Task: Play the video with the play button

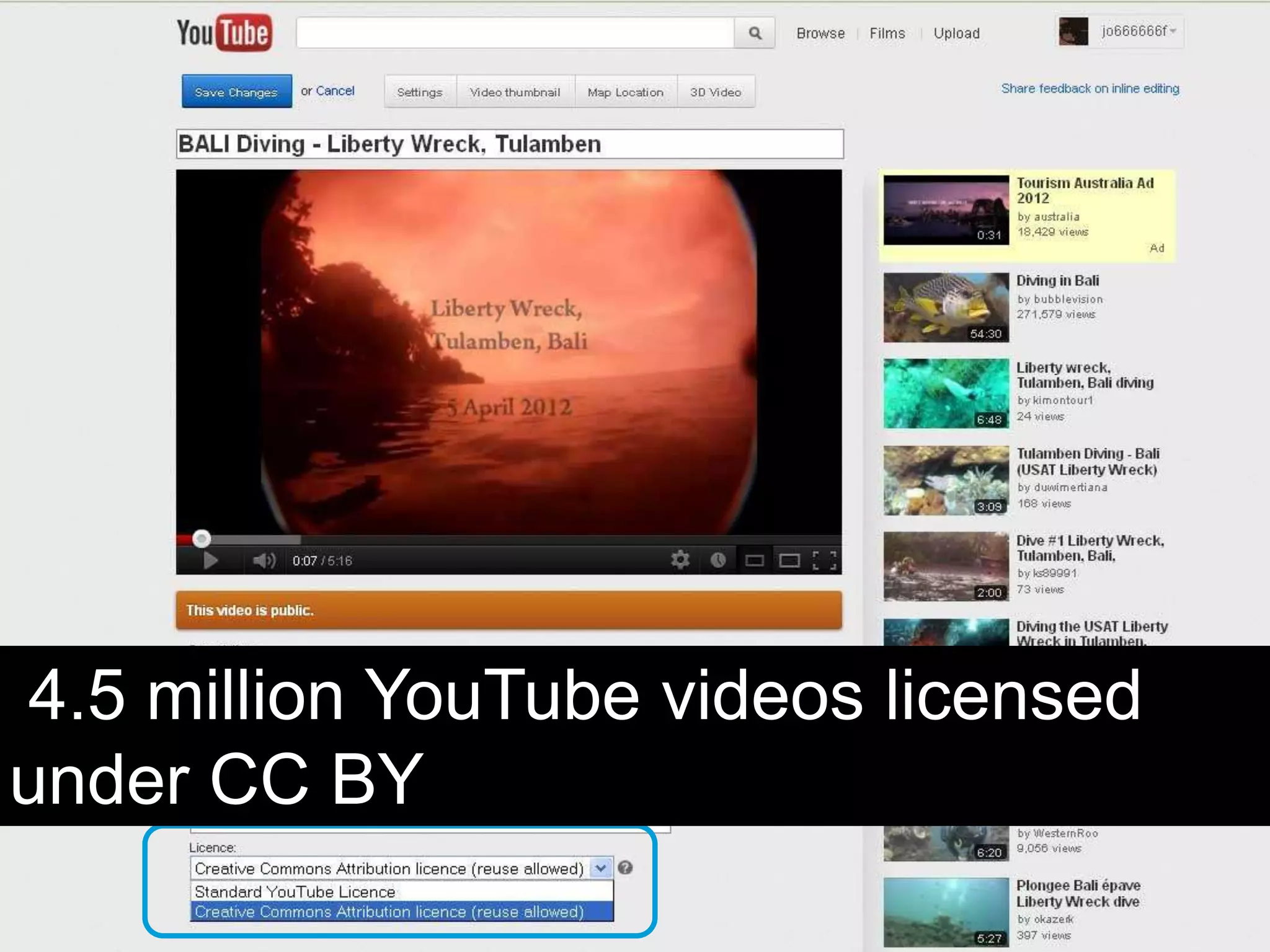Action: pos(211,561)
